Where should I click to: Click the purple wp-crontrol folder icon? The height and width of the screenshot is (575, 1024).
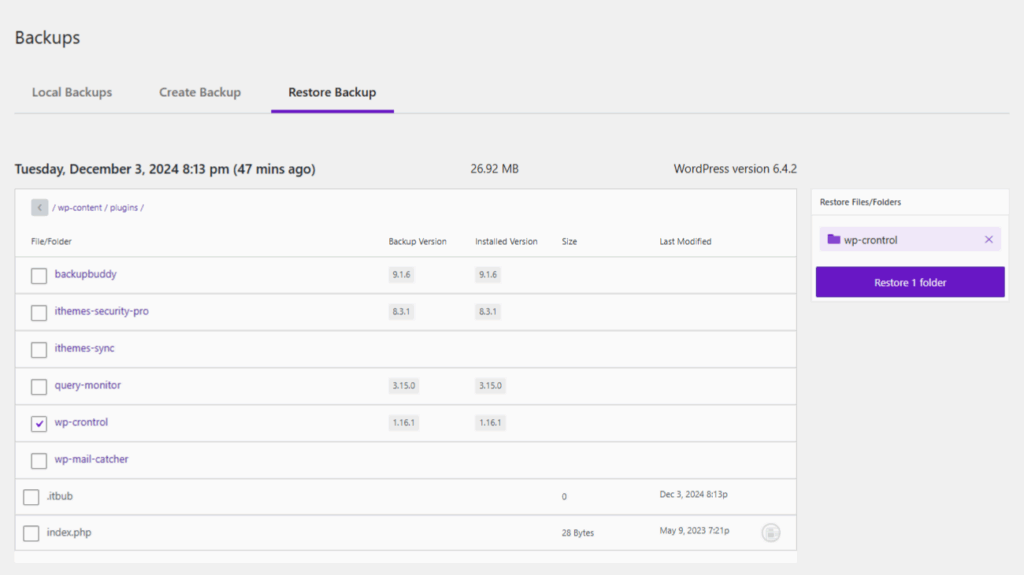coord(833,240)
